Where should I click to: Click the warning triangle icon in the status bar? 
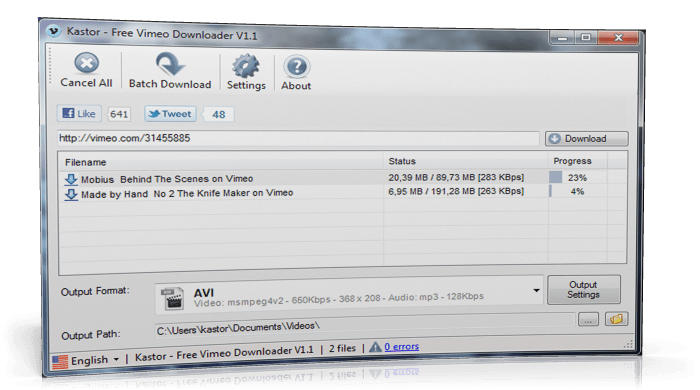point(375,347)
